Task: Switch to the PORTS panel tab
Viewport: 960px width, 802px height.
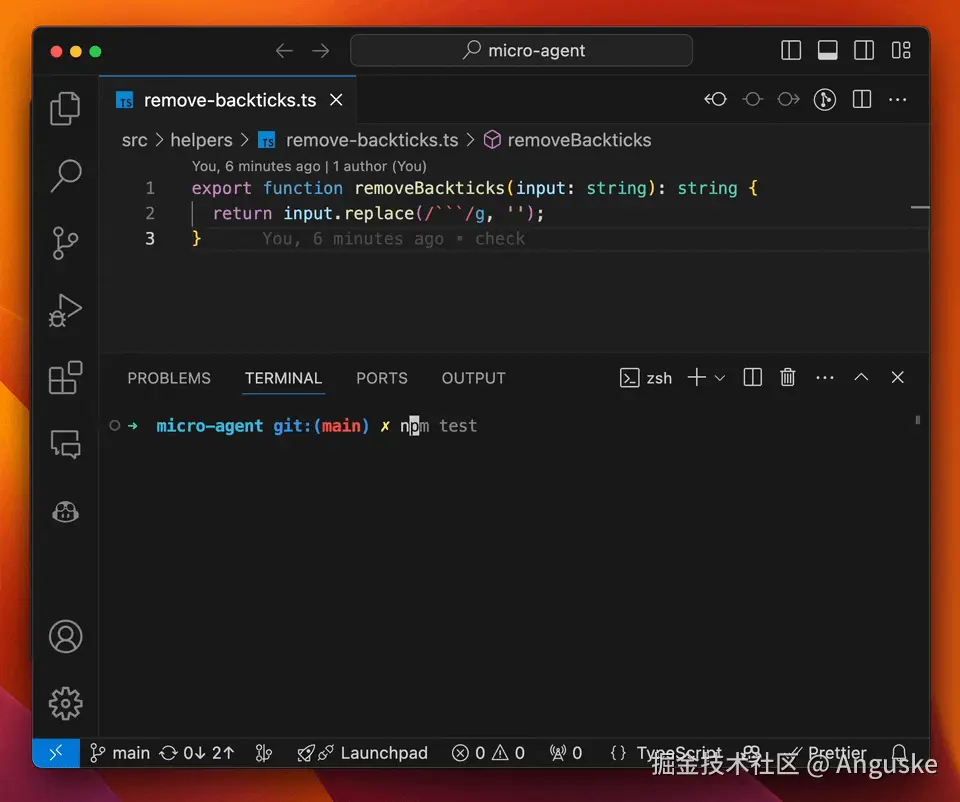Action: (382, 378)
